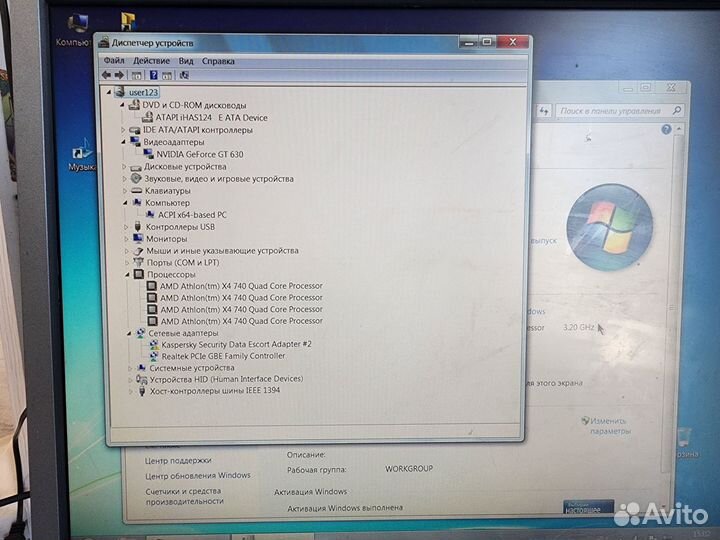Expand the Порты (COM и LPT) node
Screen dimensions: 720x540
[127, 263]
